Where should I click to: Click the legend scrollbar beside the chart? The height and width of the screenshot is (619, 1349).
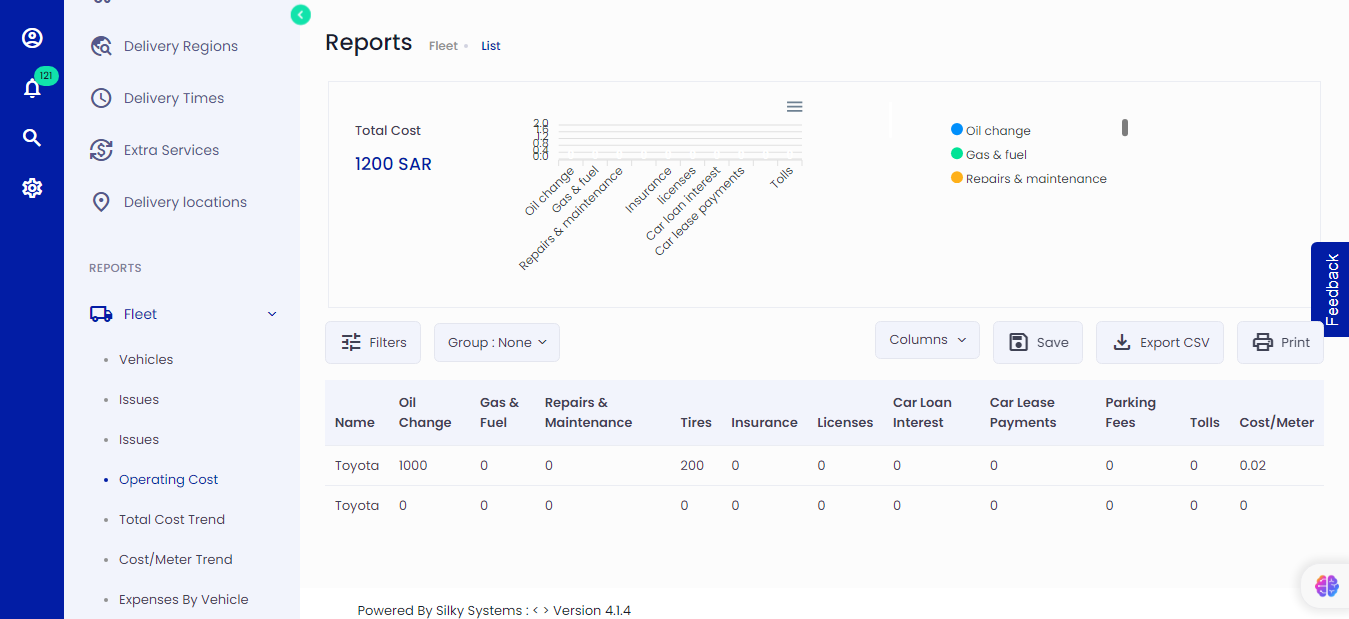pyautogui.click(x=1124, y=127)
